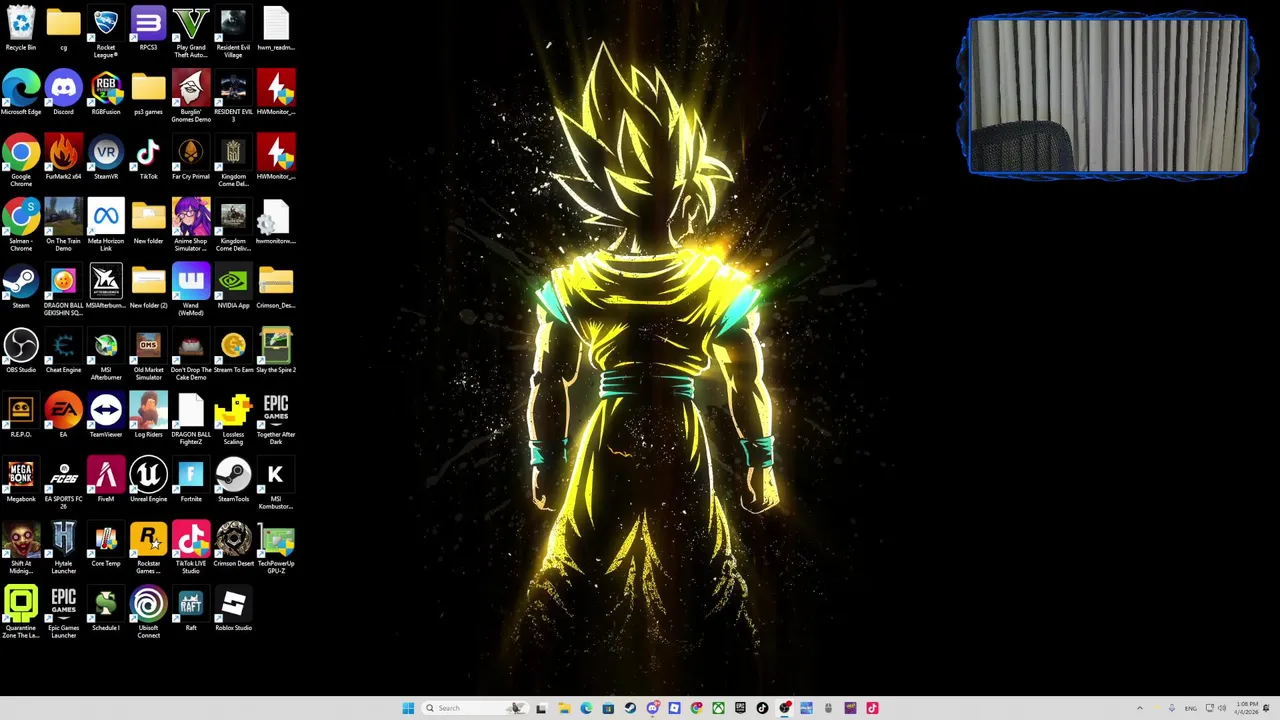Launch Discord from the desktop shortcut
The image size is (1280, 720).
tap(63, 93)
